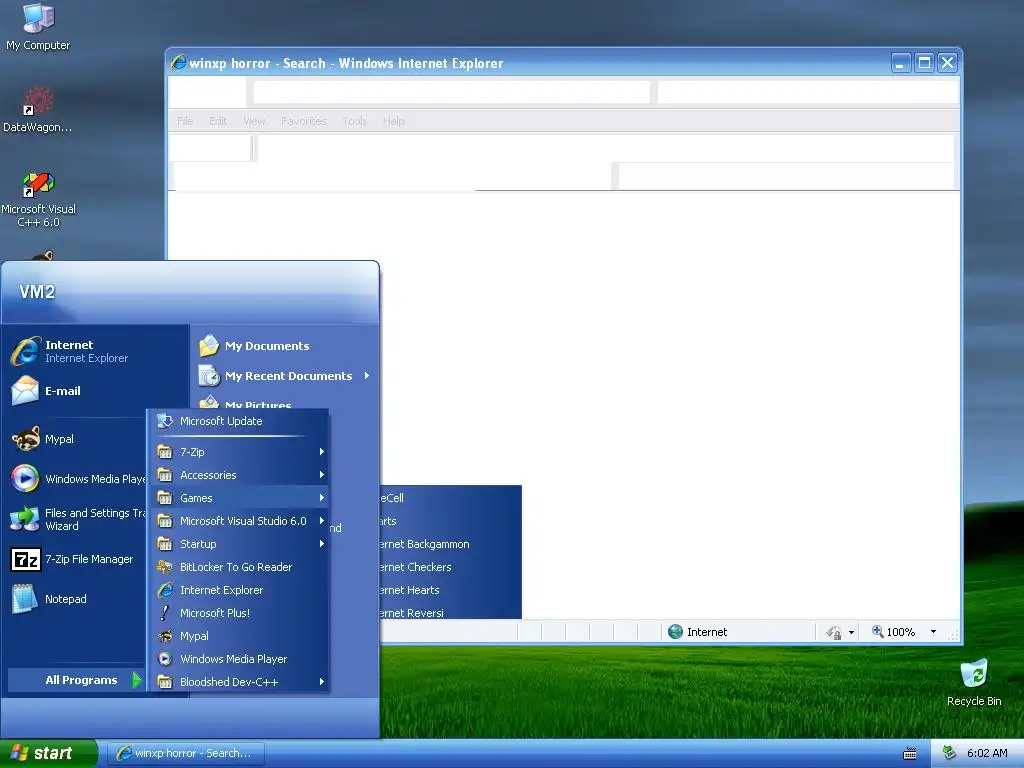Expand the Accessories folder
Image resolution: width=1024 pixels, height=768 pixels.
pos(239,475)
